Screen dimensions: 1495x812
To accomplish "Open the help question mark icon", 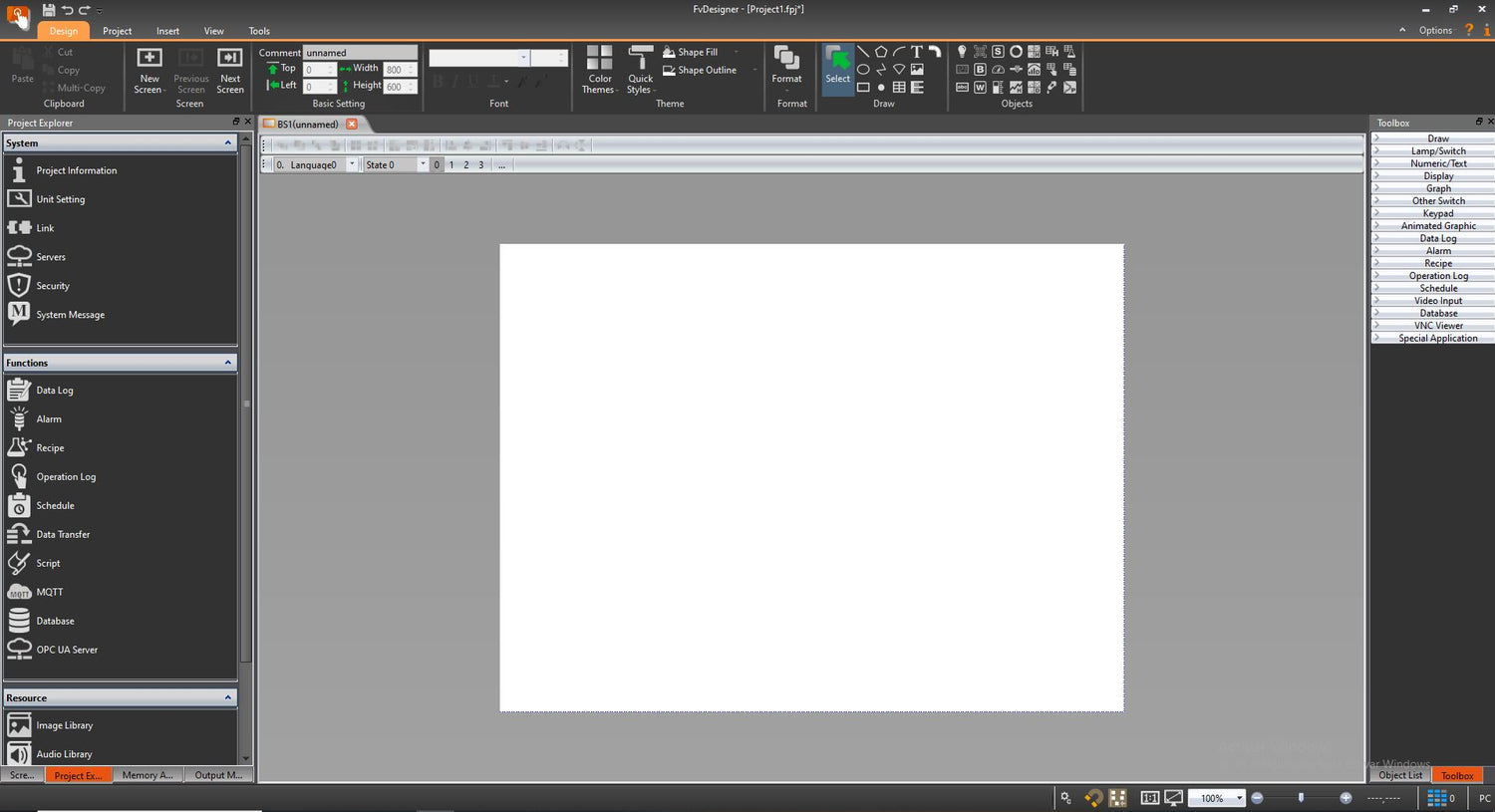I will [1468, 30].
